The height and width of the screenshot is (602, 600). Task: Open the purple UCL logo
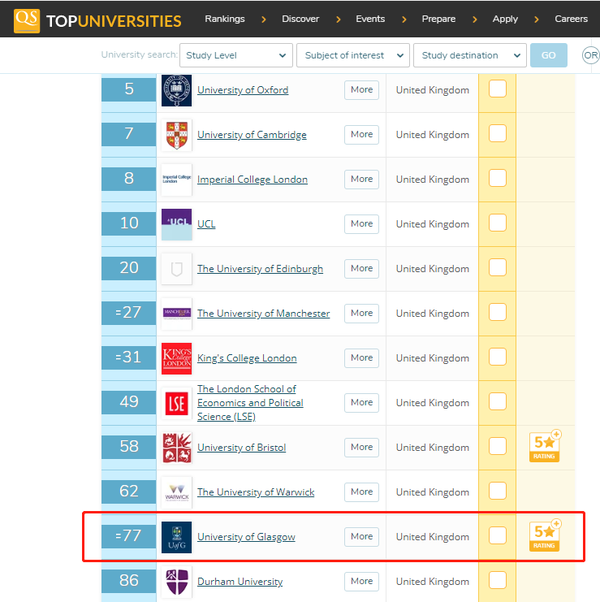tap(177, 225)
